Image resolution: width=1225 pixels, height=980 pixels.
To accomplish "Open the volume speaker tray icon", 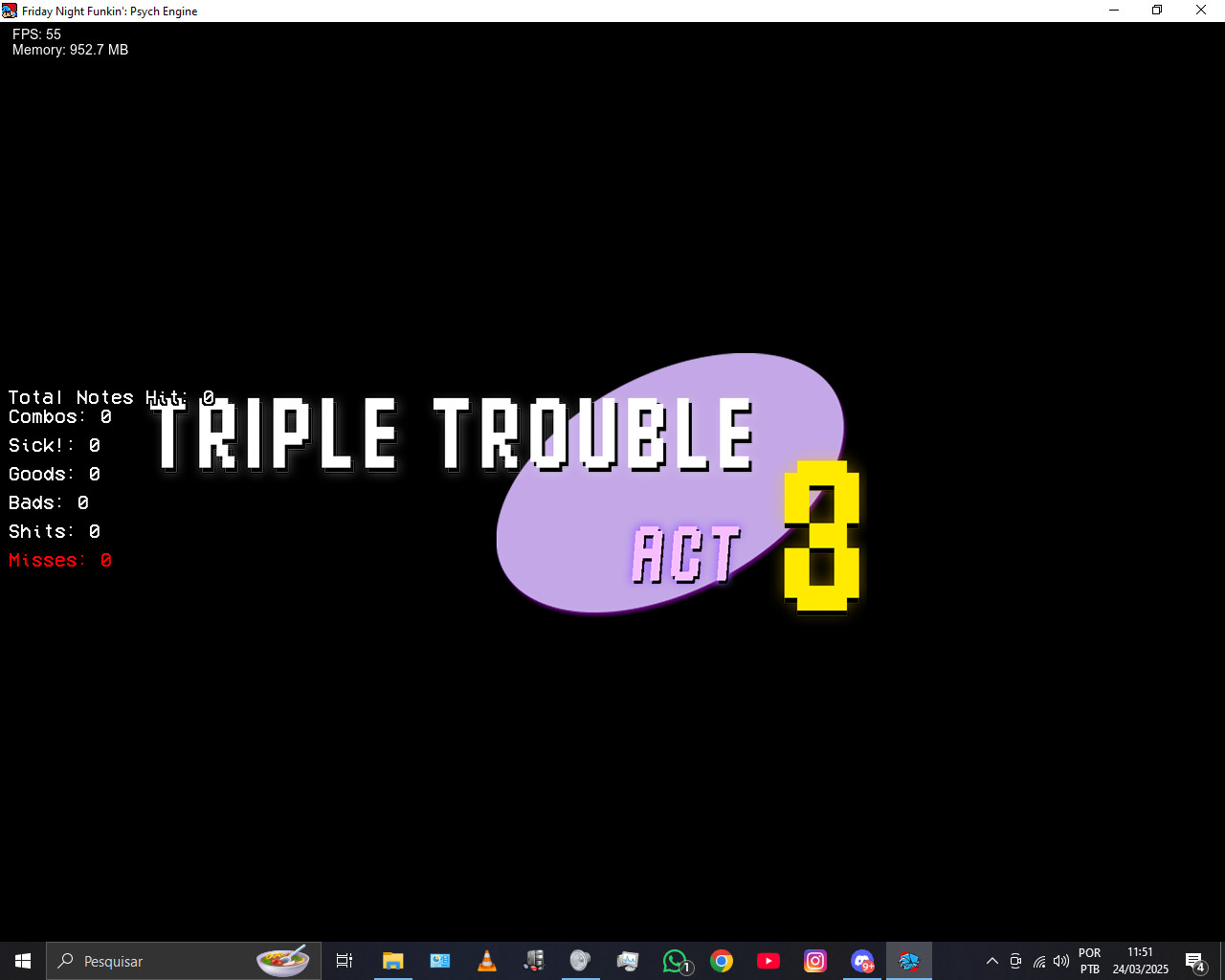I will point(1061,961).
